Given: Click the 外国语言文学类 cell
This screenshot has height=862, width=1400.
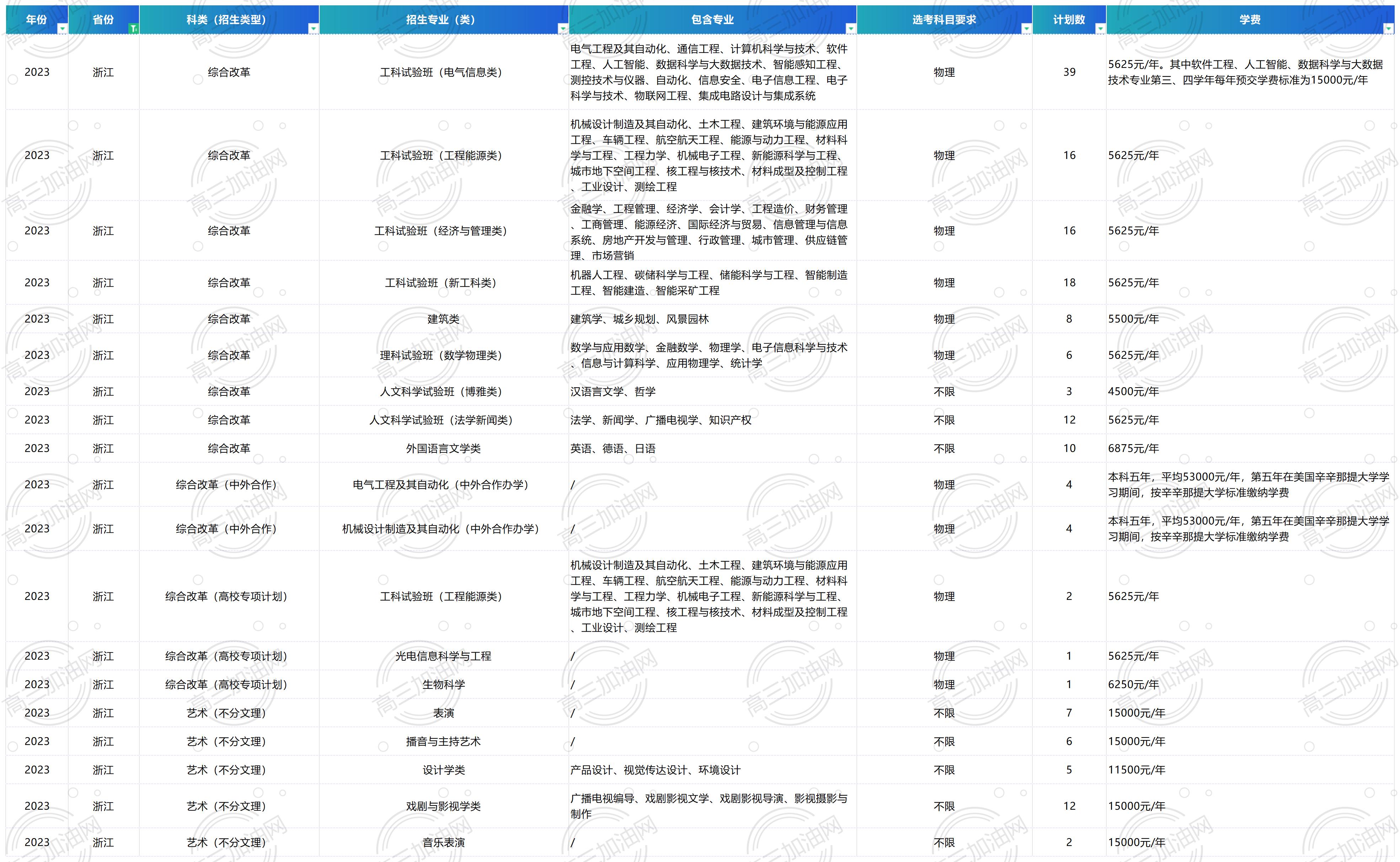Looking at the screenshot, I should click(x=444, y=449).
